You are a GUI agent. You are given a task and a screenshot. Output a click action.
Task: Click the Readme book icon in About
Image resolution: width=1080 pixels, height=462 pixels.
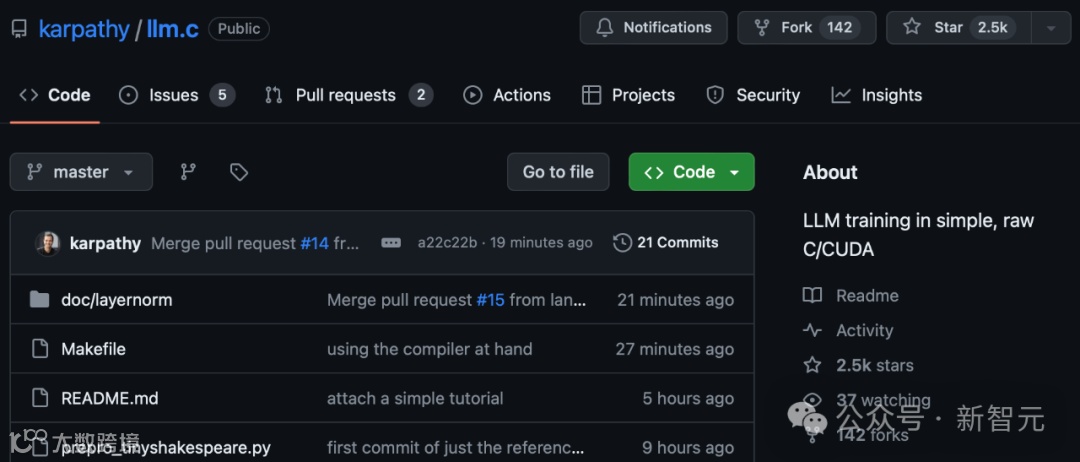(x=812, y=296)
